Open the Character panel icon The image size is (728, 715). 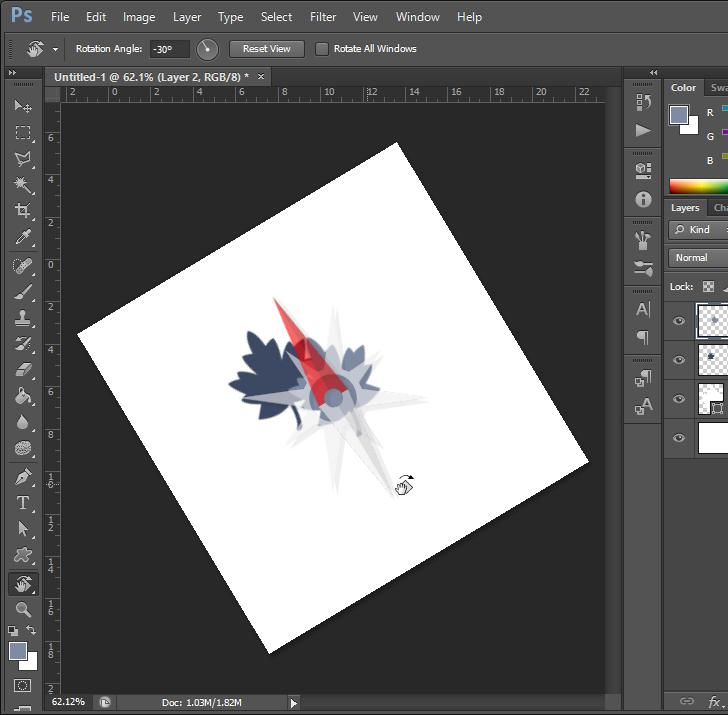[x=643, y=309]
